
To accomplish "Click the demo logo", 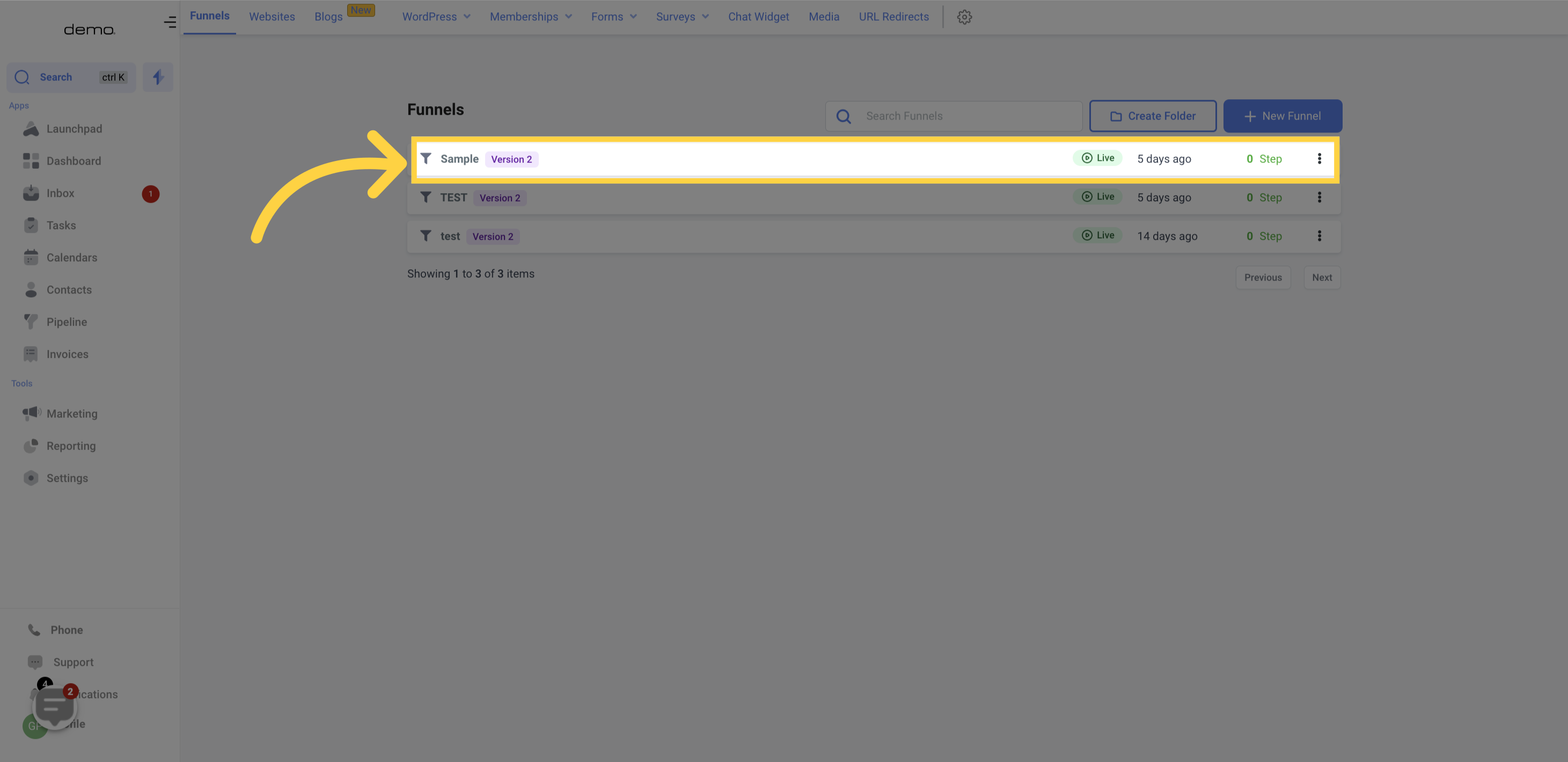I will click(x=89, y=29).
